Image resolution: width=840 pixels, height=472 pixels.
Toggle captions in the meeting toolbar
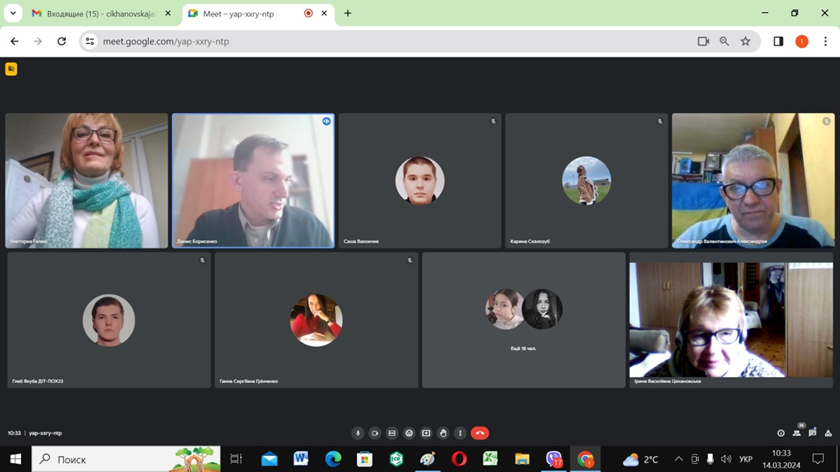click(x=392, y=433)
